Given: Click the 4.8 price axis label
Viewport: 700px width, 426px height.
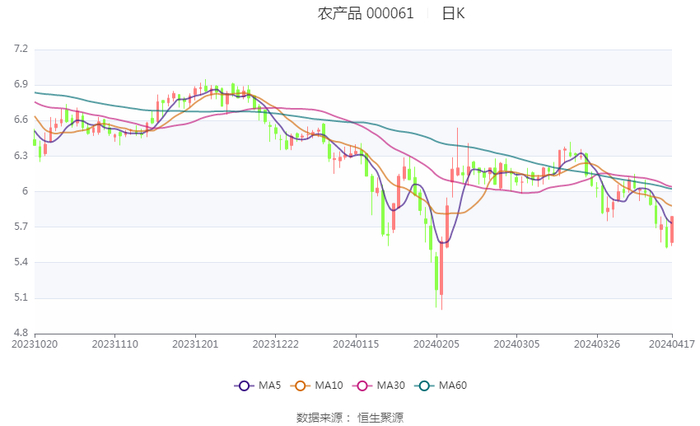Looking at the screenshot, I should click(20, 333).
